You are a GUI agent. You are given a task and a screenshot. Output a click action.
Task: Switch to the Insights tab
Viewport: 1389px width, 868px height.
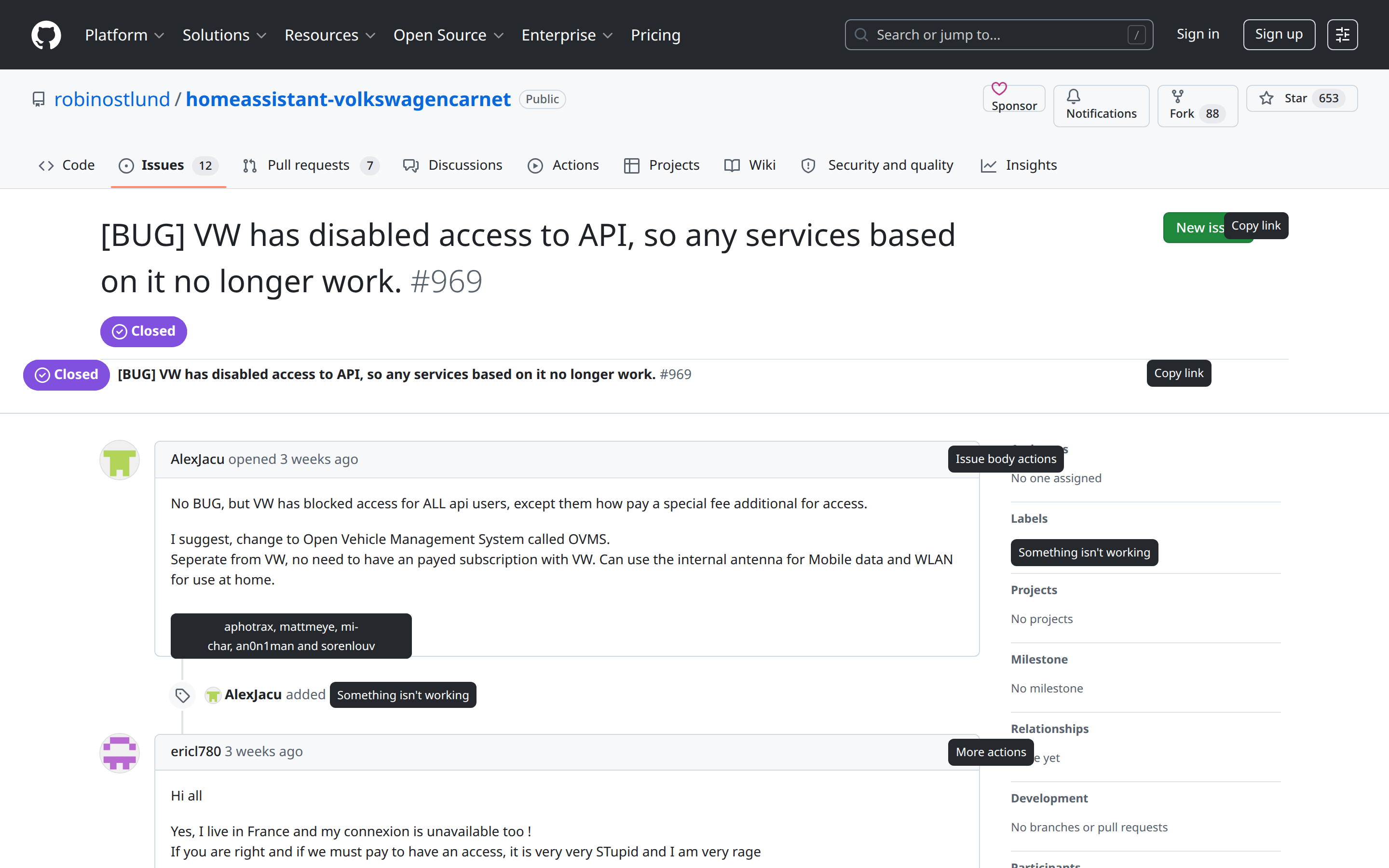pos(1019,165)
